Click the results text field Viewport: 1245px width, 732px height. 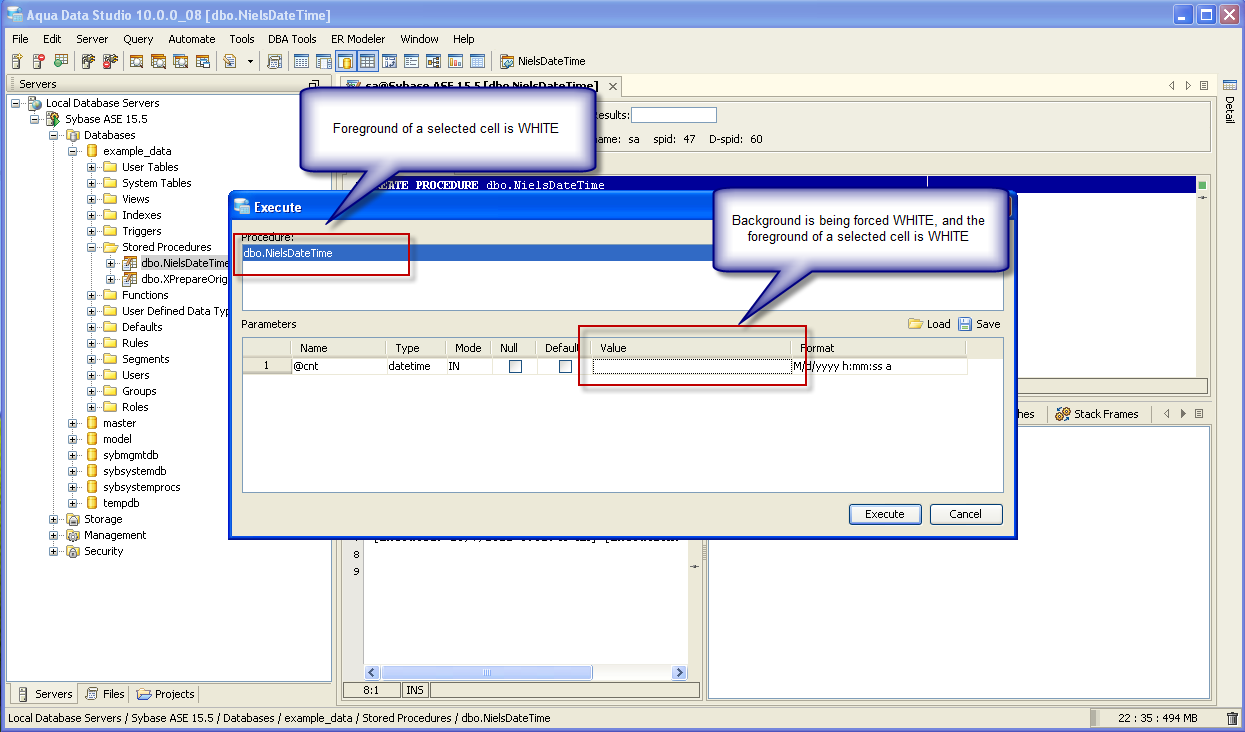[673, 115]
